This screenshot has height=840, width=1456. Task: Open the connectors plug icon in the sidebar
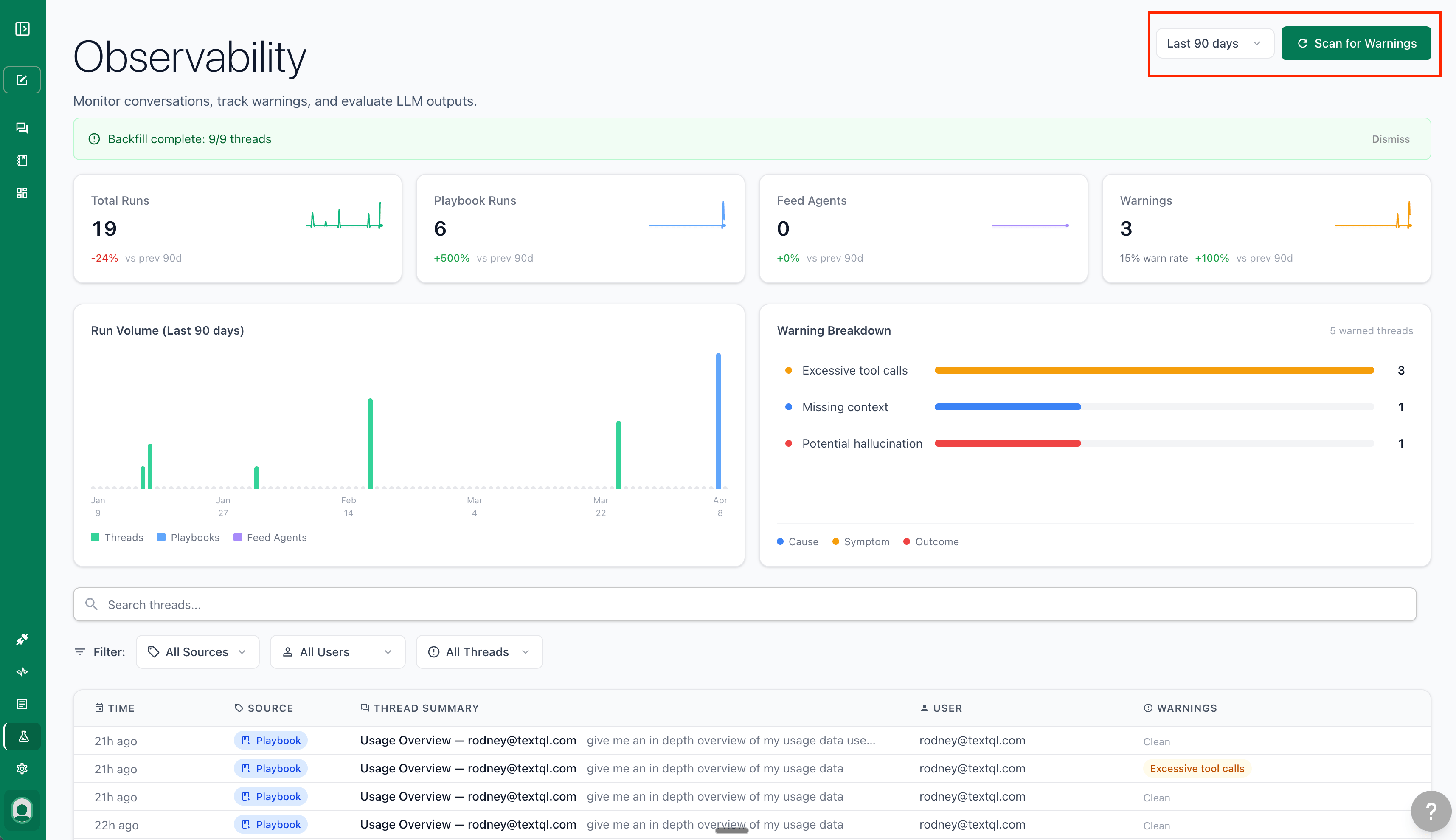[22, 639]
